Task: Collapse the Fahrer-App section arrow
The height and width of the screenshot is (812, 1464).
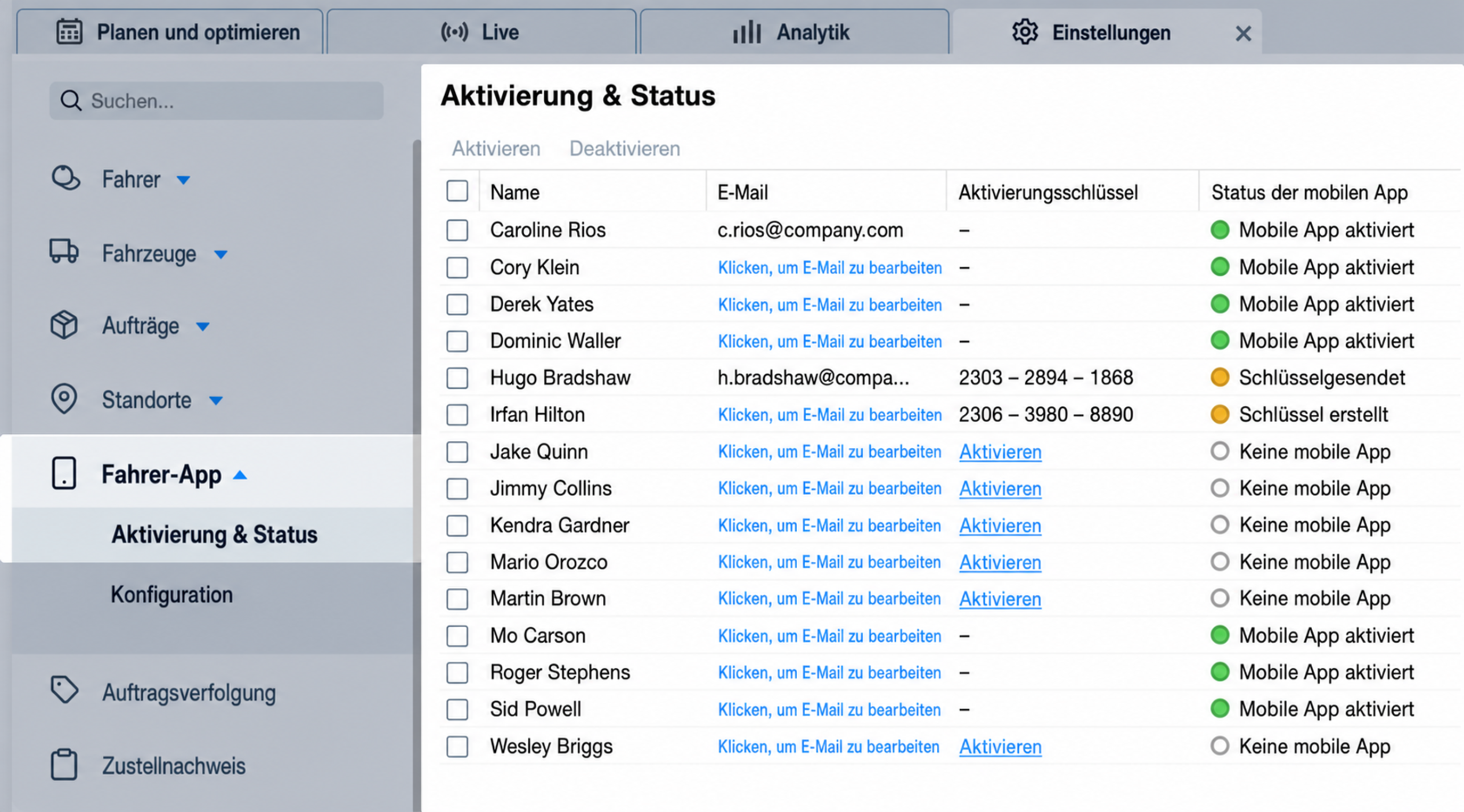Action: point(240,474)
